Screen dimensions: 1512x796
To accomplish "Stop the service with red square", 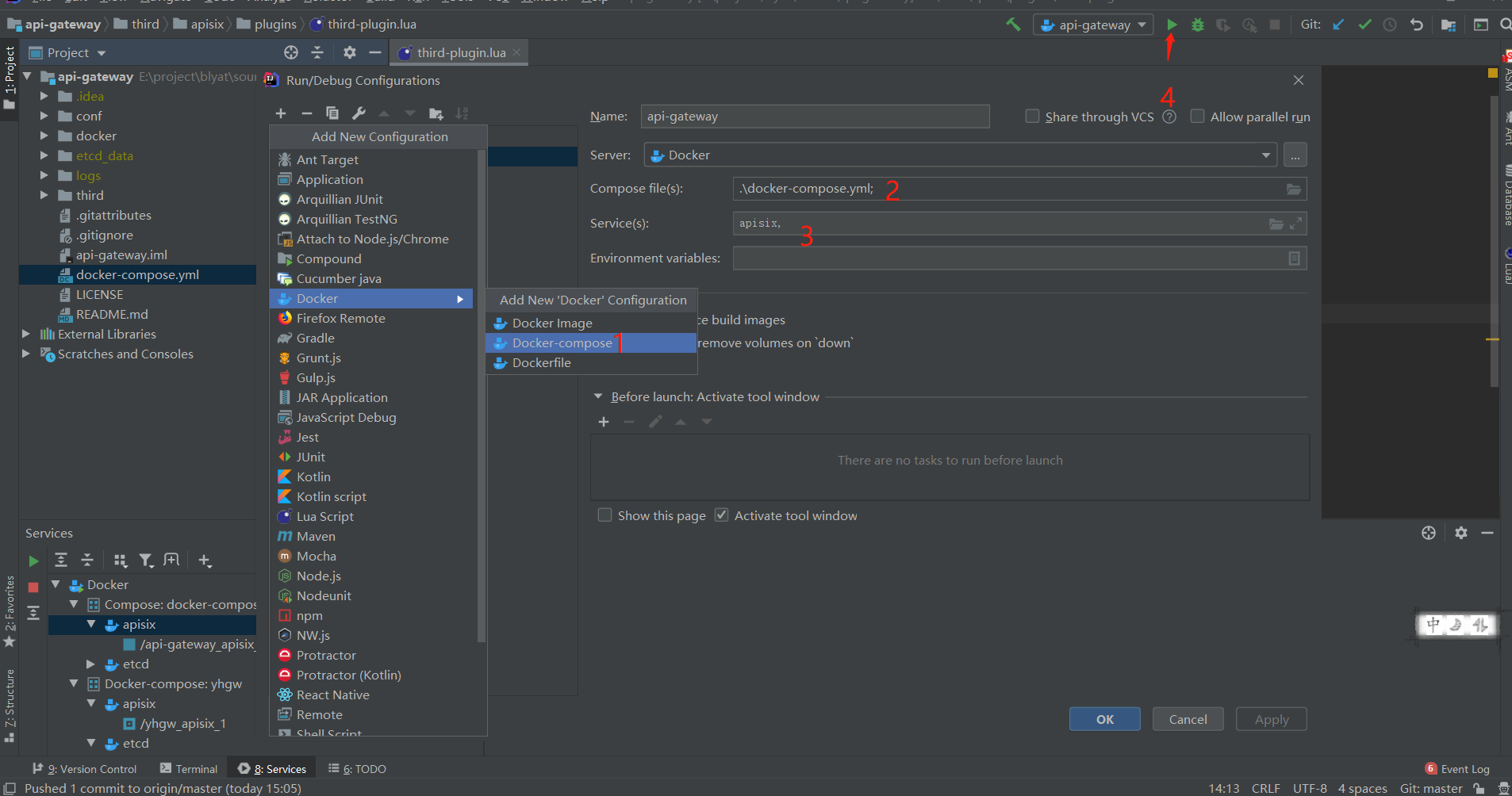I will coord(33,587).
